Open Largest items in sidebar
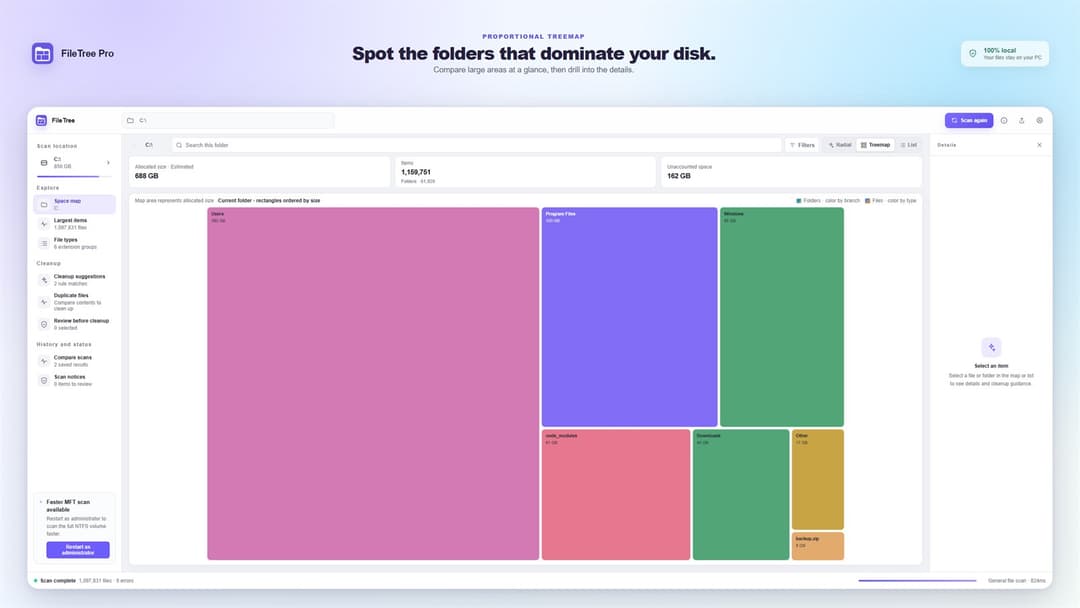 click(x=74, y=224)
